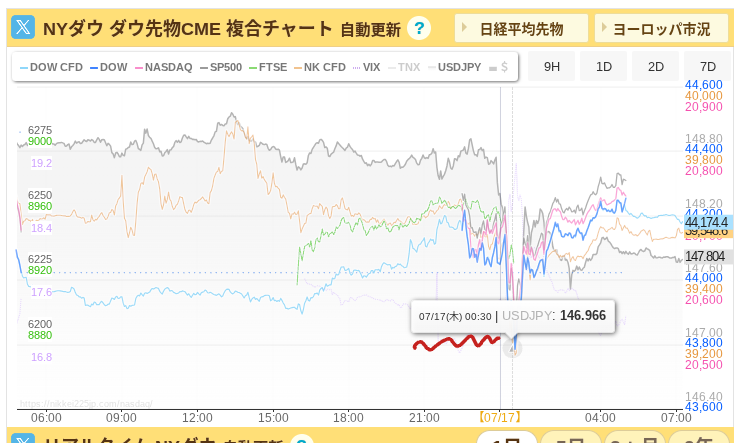Viewport: 739px width, 443px height.
Task: Toggle the VIX series in the legend
Action: (367, 67)
